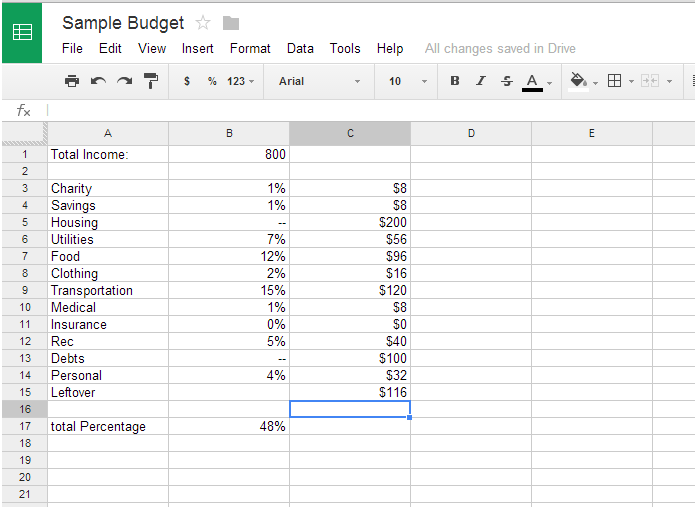
Task: Open the fill color bucket
Action: [578, 82]
